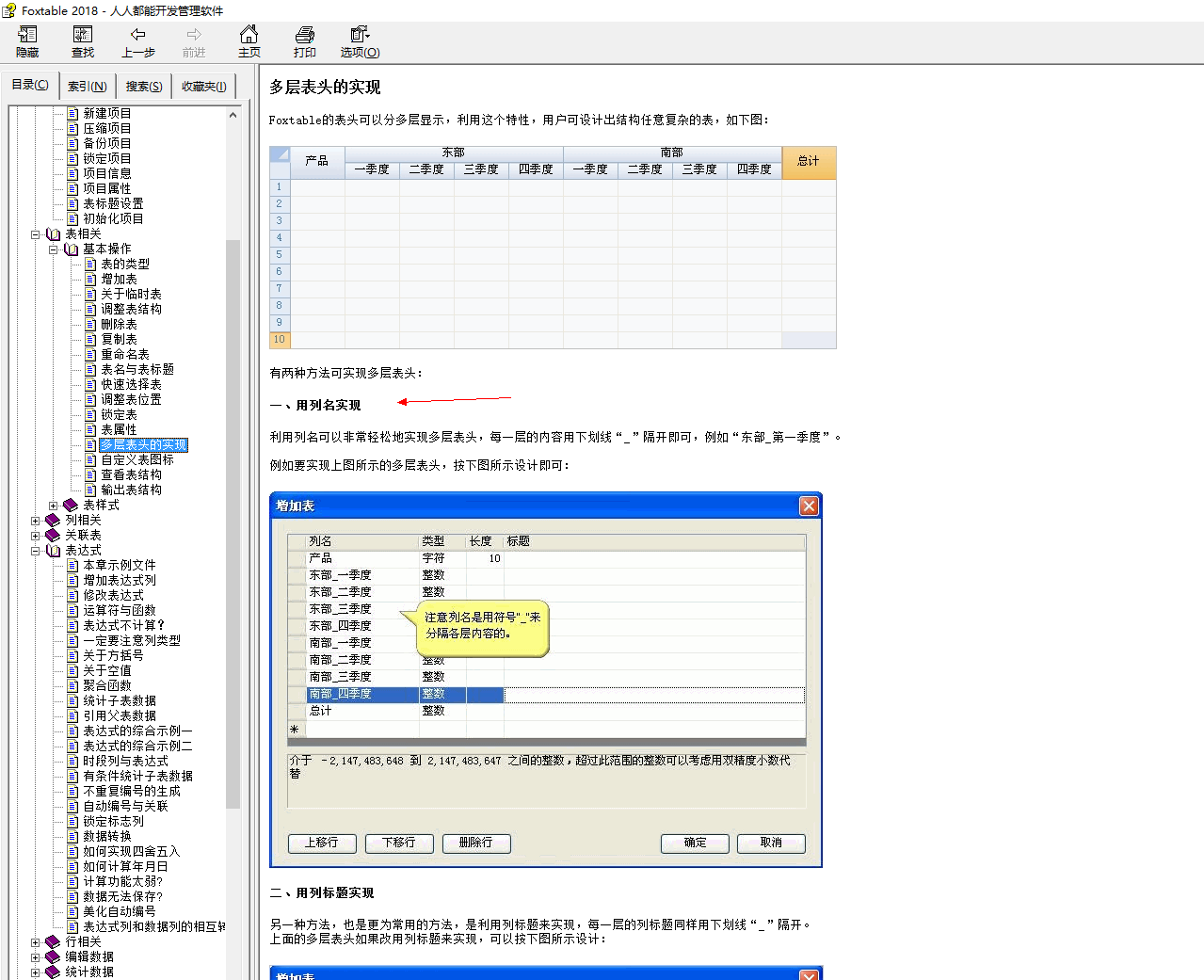The height and width of the screenshot is (980, 1204).
Task: Open the 如何实现四舍五入 topic
Action: point(131,852)
